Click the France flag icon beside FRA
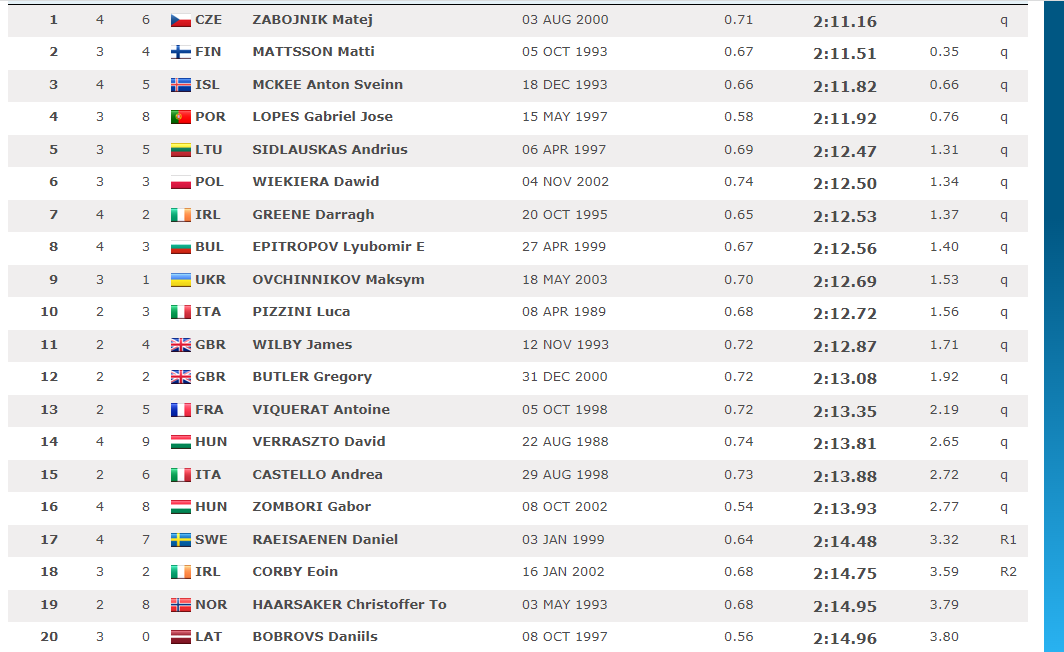1064x652 pixels. 180,410
